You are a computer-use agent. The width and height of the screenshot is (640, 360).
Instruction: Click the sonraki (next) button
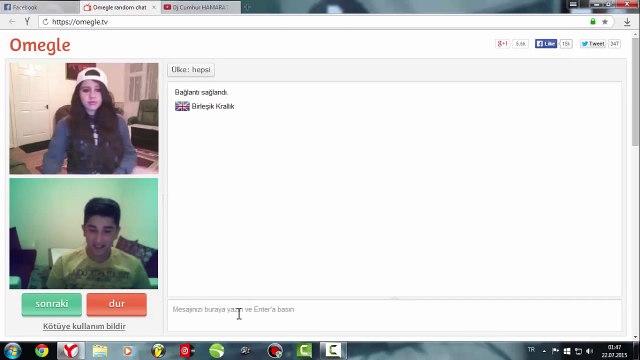52,304
